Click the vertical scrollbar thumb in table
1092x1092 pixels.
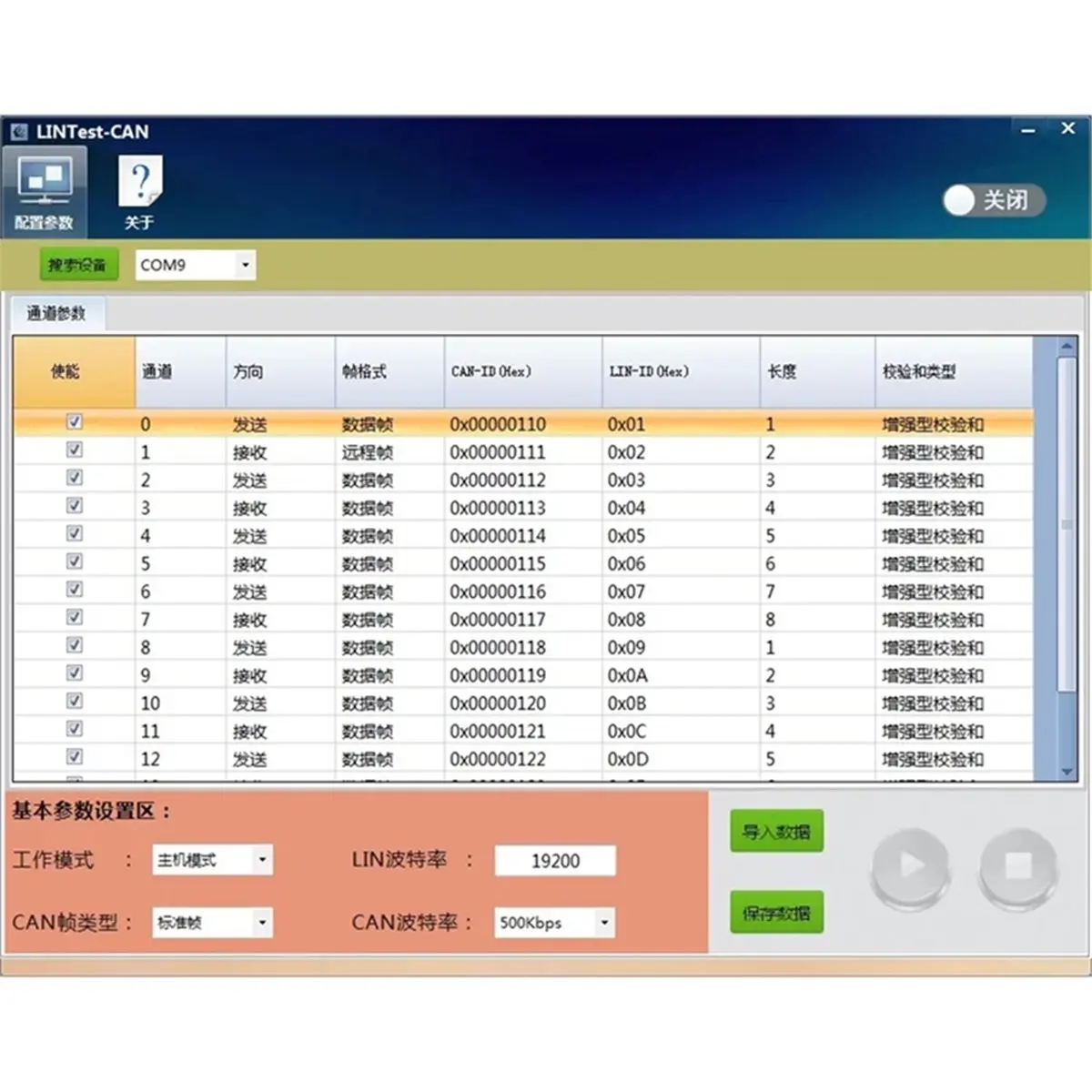(1067, 524)
